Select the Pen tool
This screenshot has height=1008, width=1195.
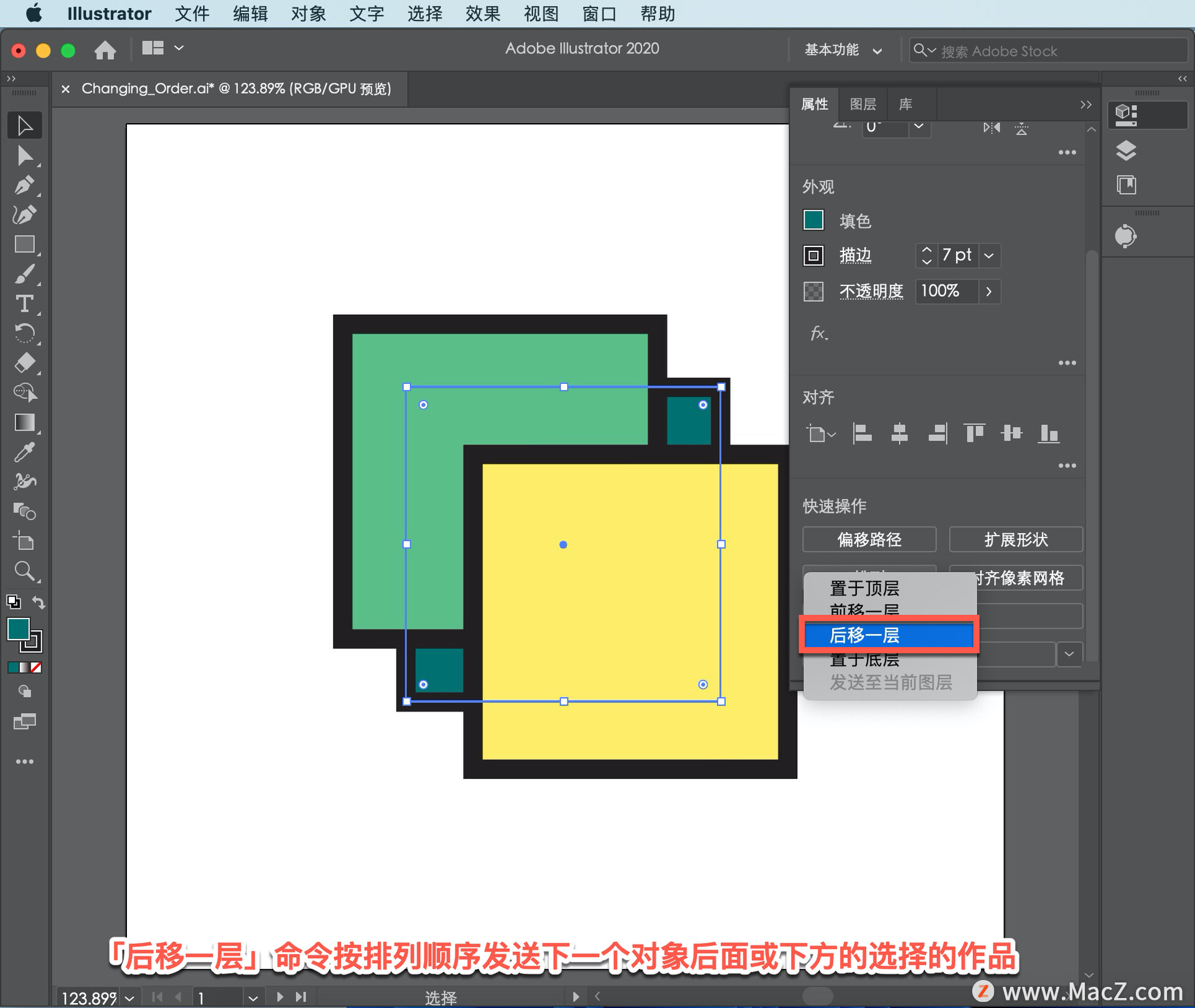click(x=25, y=185)
